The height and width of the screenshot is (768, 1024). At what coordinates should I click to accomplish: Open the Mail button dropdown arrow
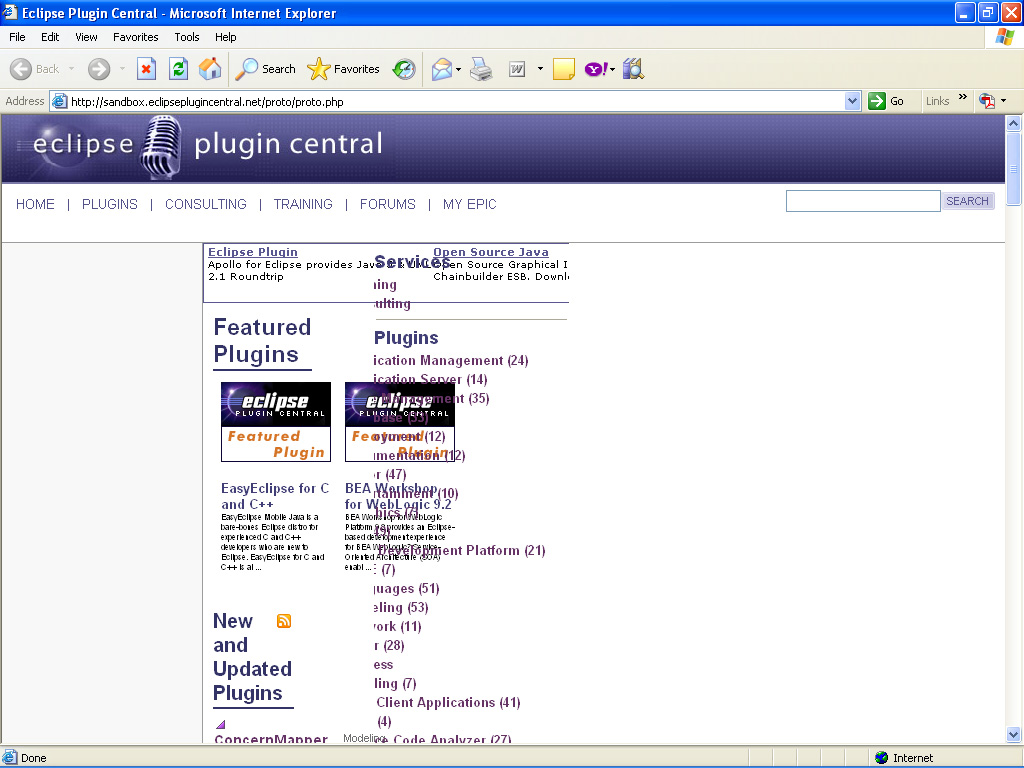pyautogui.click(x=458, y=69)
